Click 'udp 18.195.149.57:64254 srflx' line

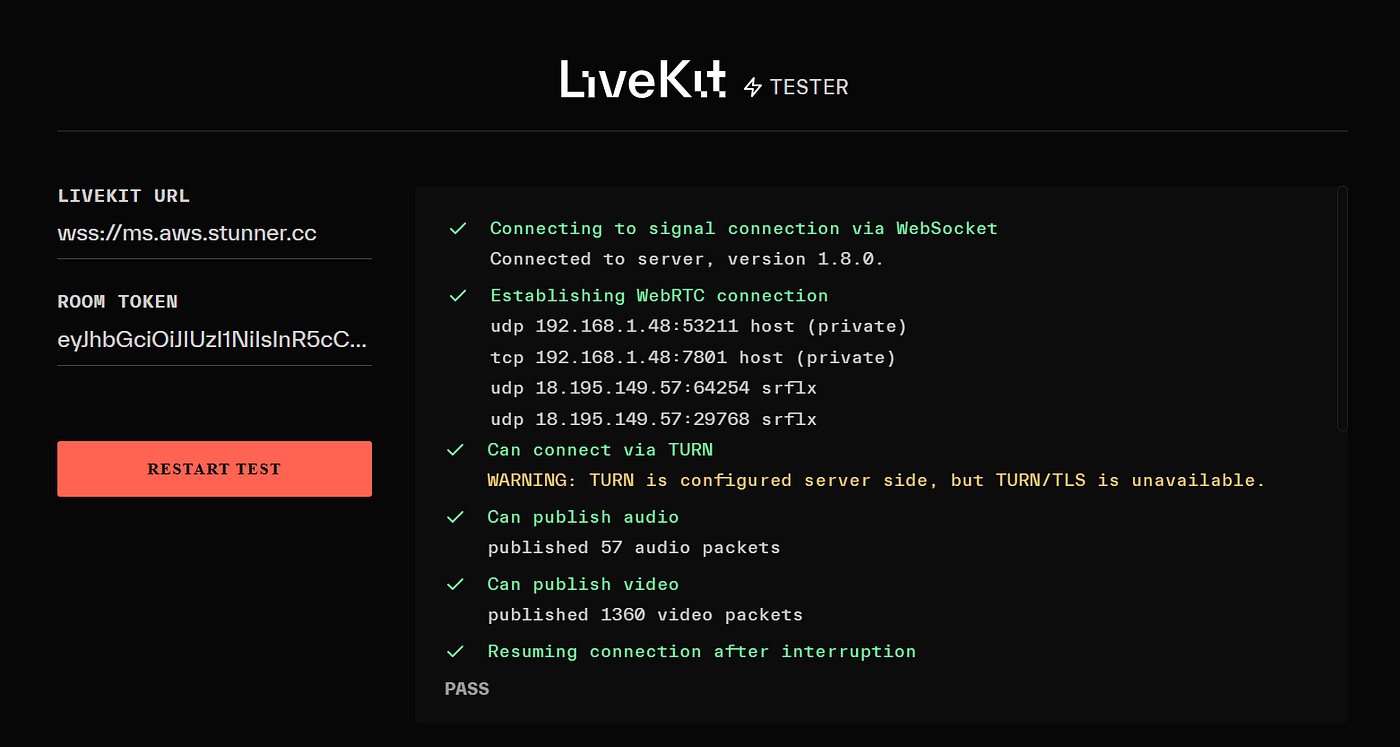coord(654,389)
